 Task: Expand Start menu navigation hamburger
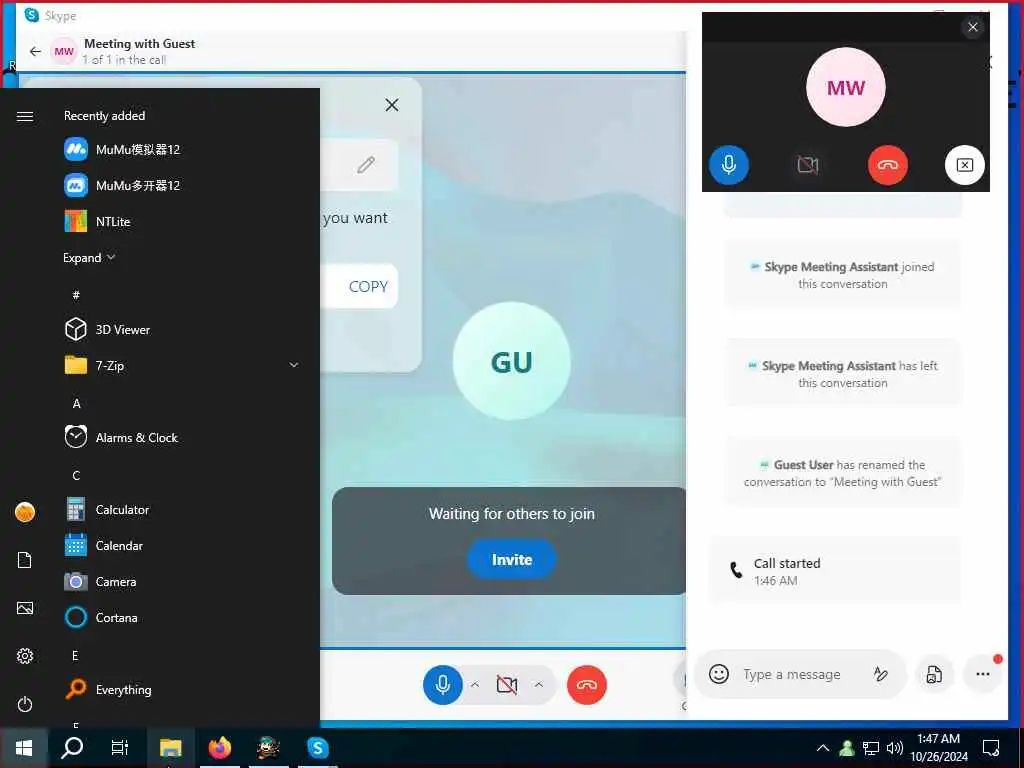(x=25, y=116)
